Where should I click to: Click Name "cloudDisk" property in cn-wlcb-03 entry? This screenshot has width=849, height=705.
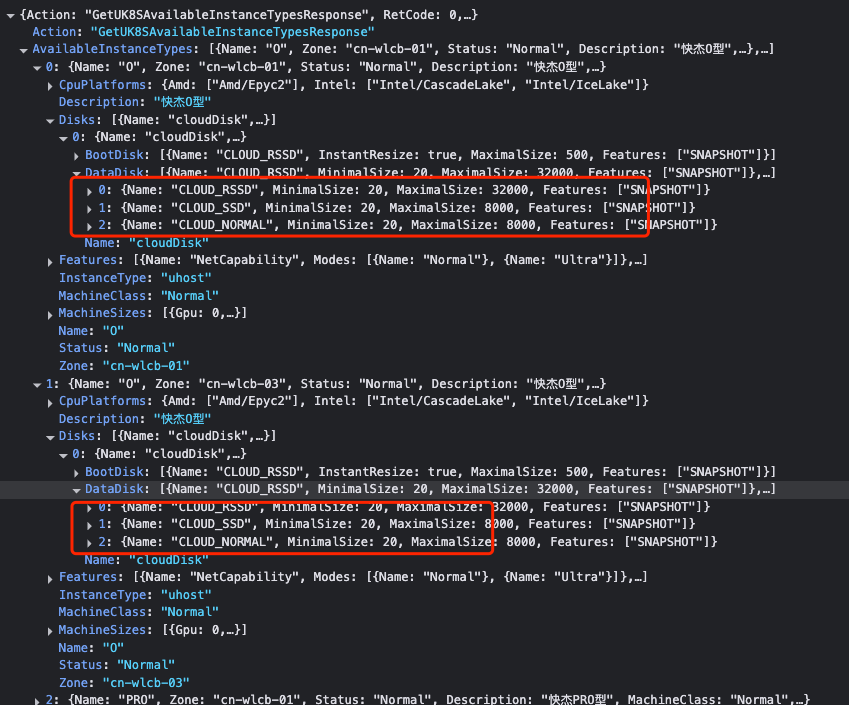[x=146, y=560]
